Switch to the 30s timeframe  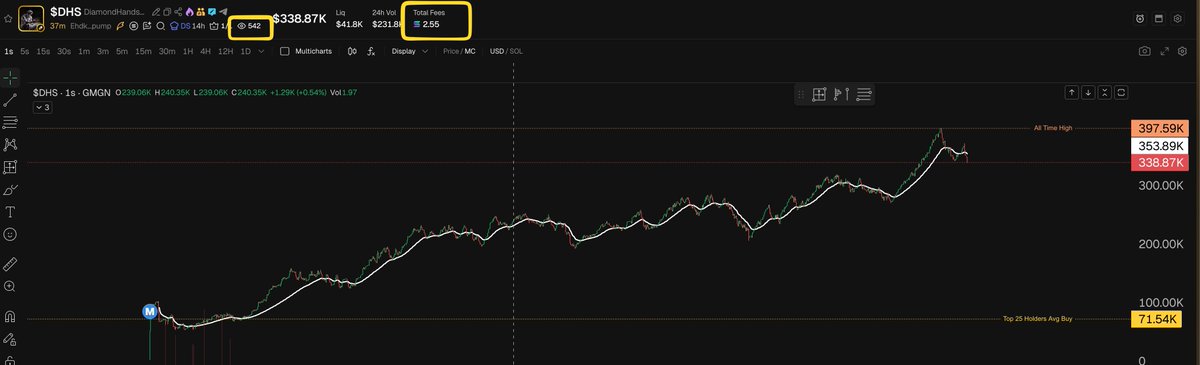tap(64, 51)
